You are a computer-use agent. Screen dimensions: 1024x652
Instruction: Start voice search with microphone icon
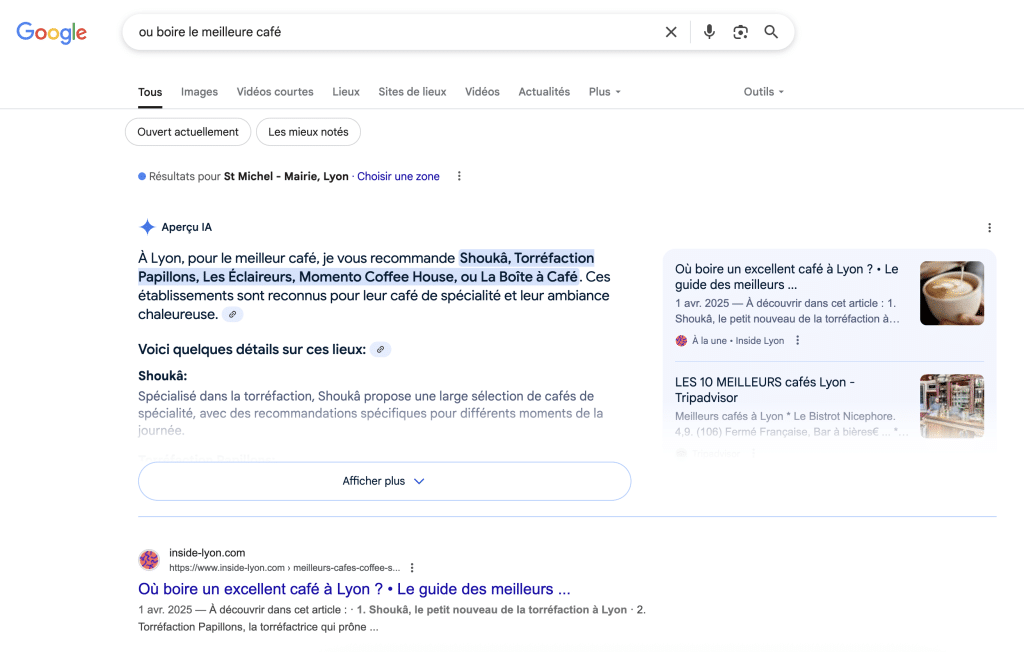(x=709, y=32)
